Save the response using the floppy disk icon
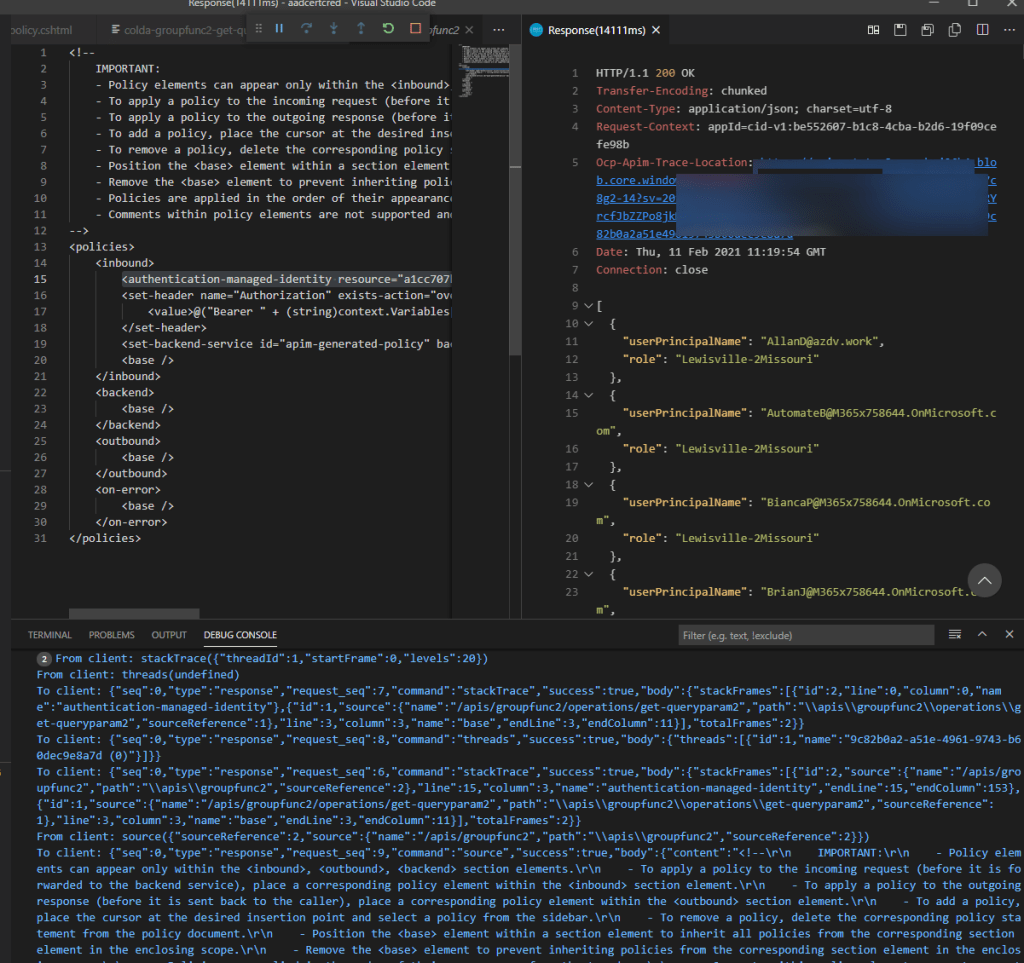1024x963 pixels. pos(900,30)
